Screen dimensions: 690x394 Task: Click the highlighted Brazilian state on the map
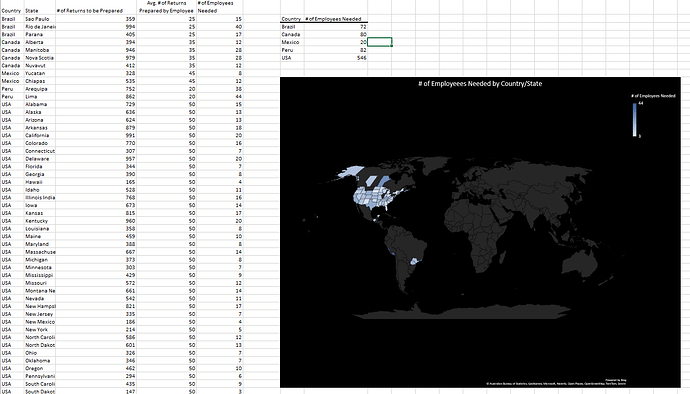pyautogui.click(x=415, y=261)
